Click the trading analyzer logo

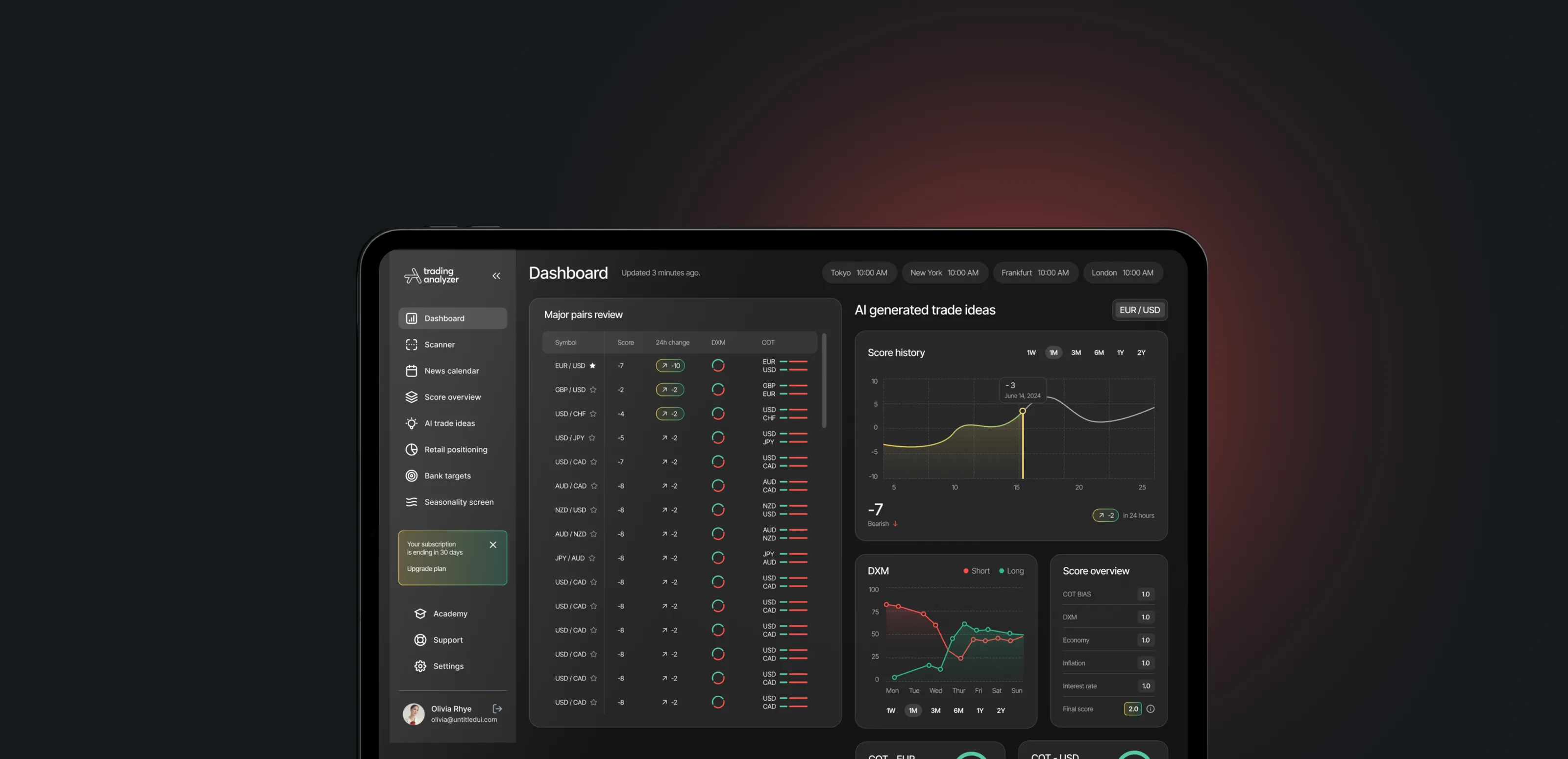pyautogui.click(x=432, y=276)
